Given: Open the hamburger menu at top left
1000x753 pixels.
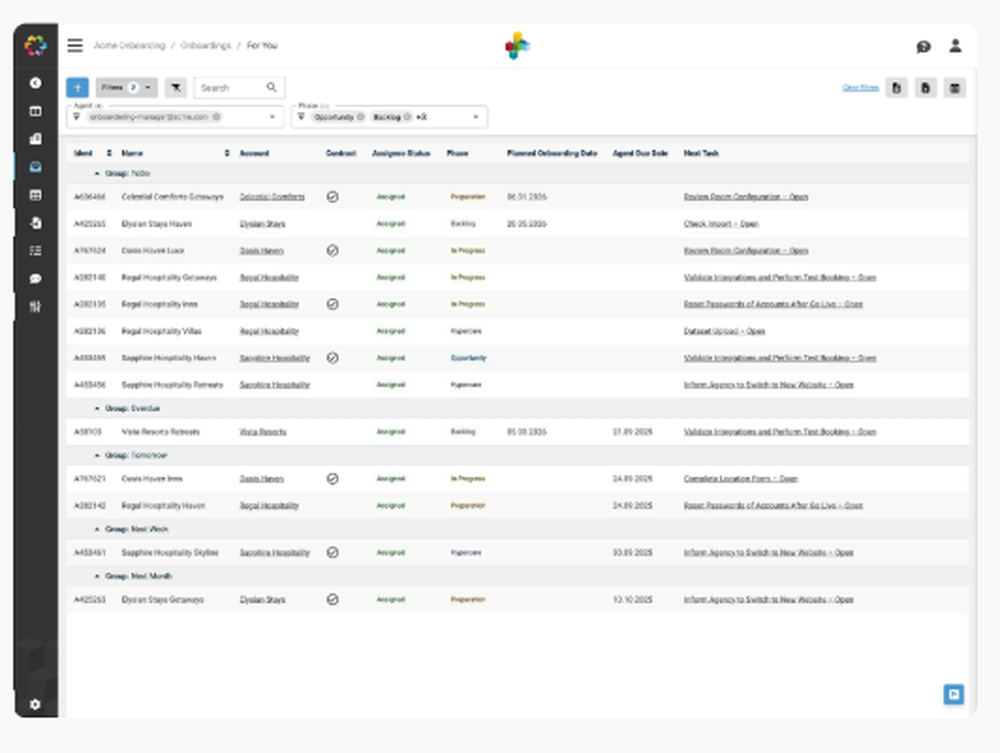Looking at the screenshot, I should coord(75,45).
